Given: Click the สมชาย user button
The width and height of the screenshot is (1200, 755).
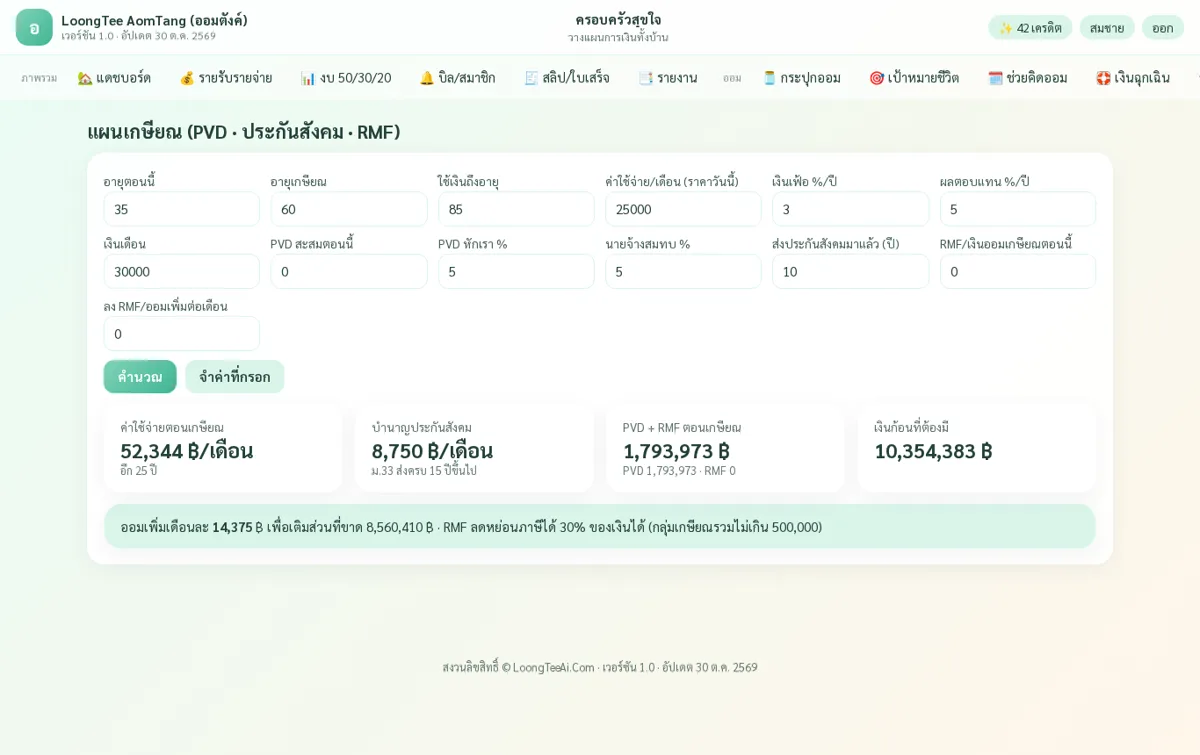Looking at the screenshot, I should point(1107,27).
